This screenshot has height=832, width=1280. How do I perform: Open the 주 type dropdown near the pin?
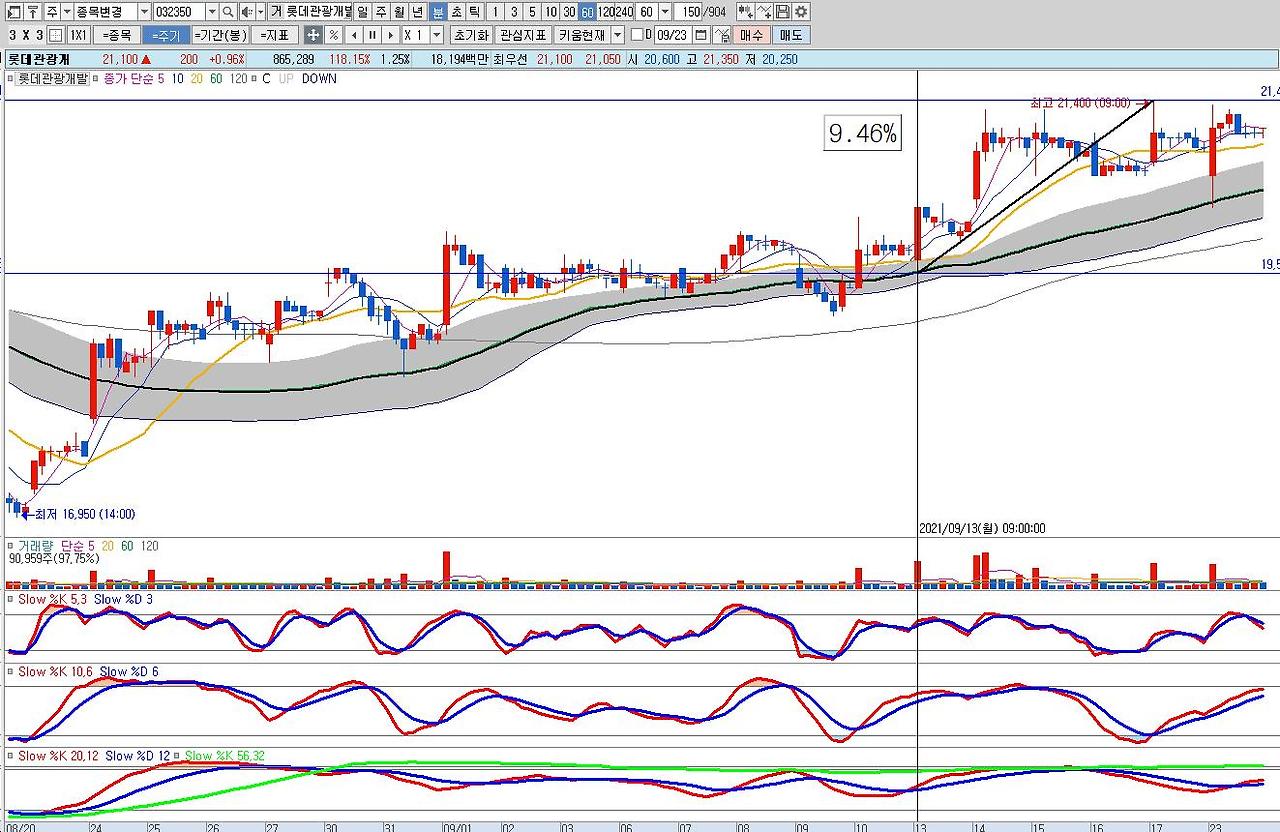[66, 12]
